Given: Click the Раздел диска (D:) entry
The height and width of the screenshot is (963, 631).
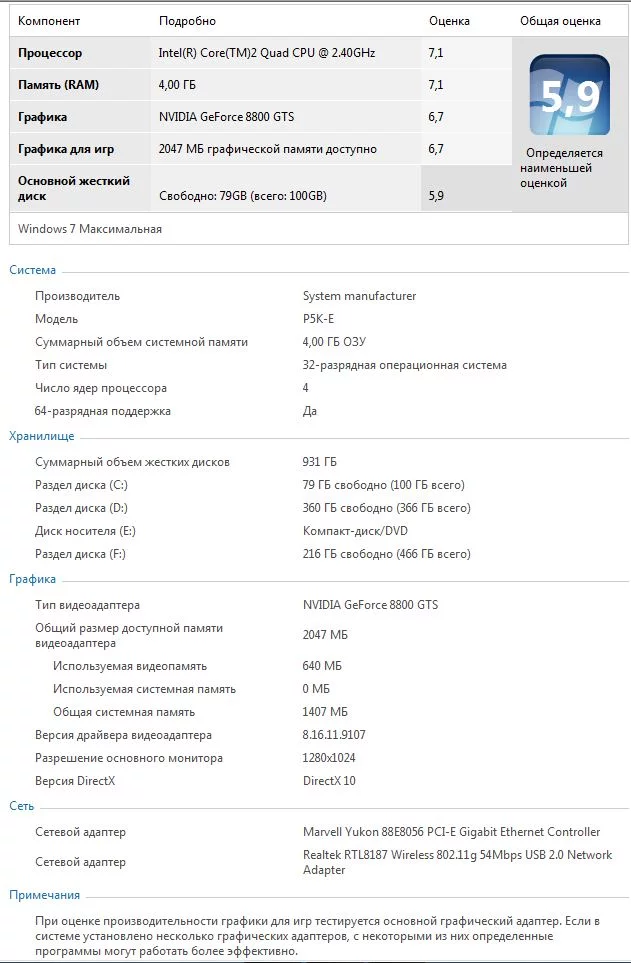Looking at the screenshot, I should [81, 508].
